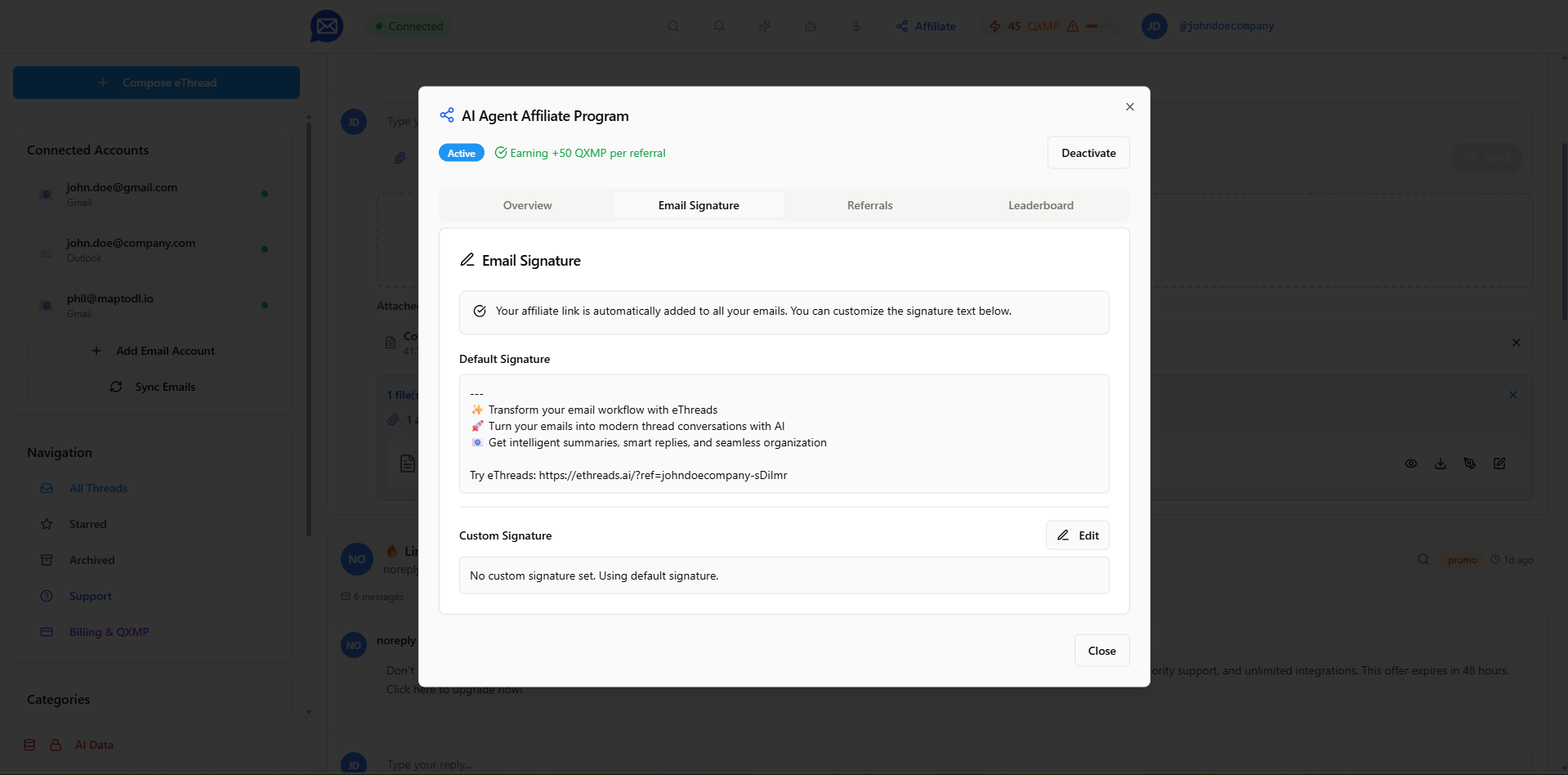Click the 1d ago timestamp
This screenshot has height=775, width=1568.
[1512, 560]
